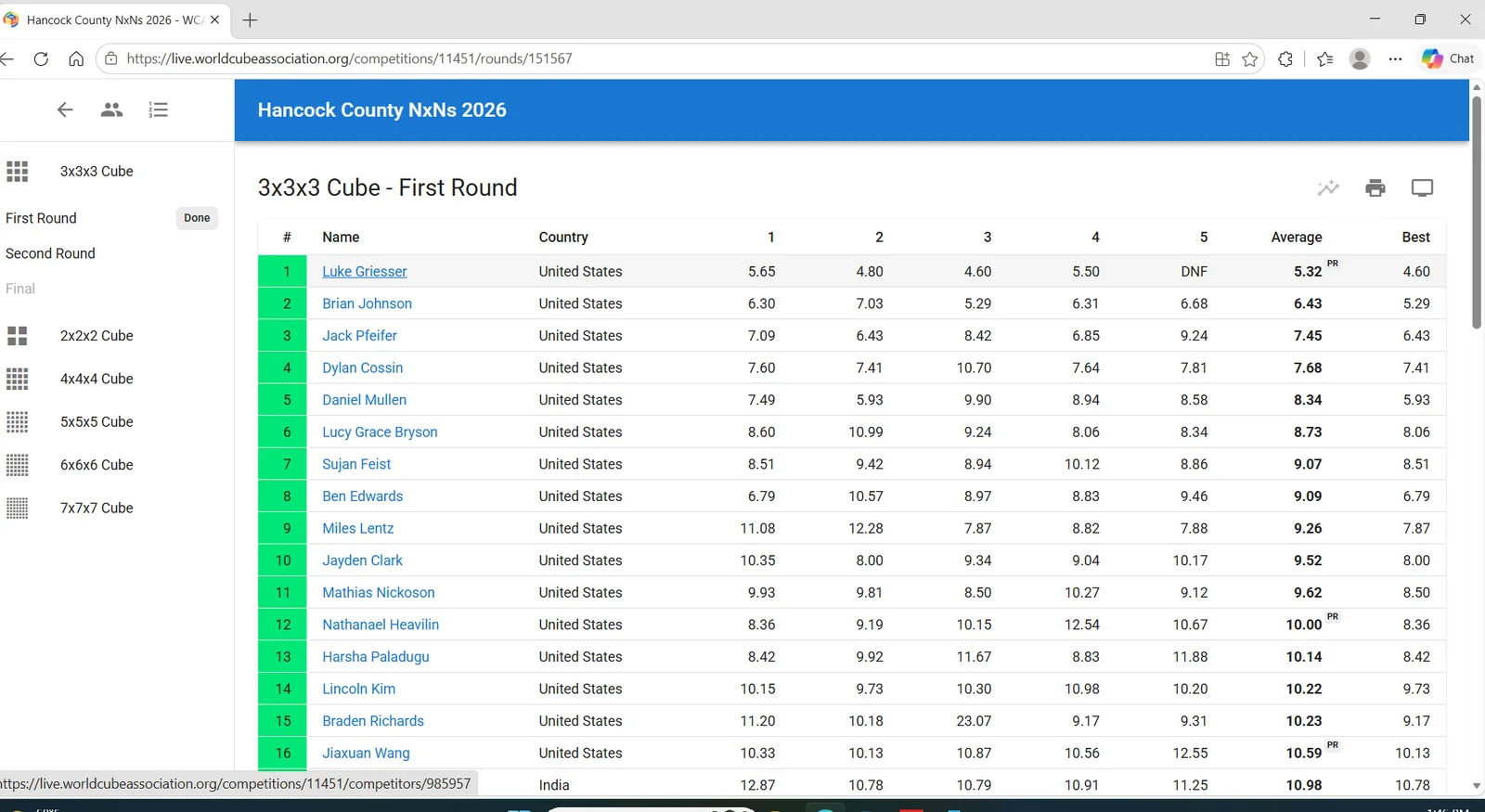Click the 4x4x4 Cube event icon
The width and height of the screenshot is (1485, 812).
[18, 379]
